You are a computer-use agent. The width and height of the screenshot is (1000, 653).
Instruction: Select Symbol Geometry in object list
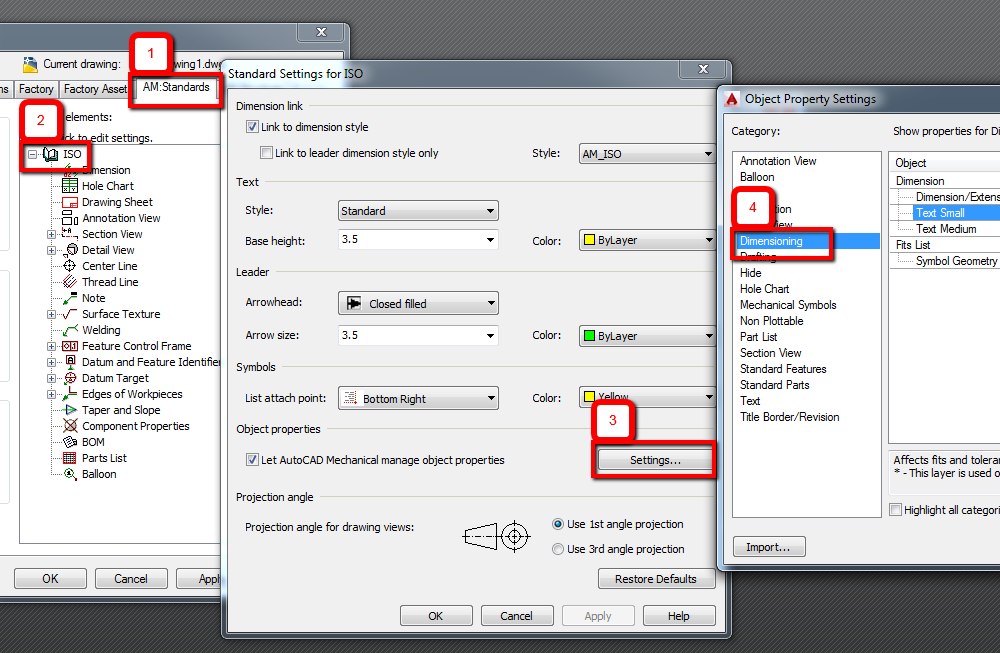pos(956,261)
